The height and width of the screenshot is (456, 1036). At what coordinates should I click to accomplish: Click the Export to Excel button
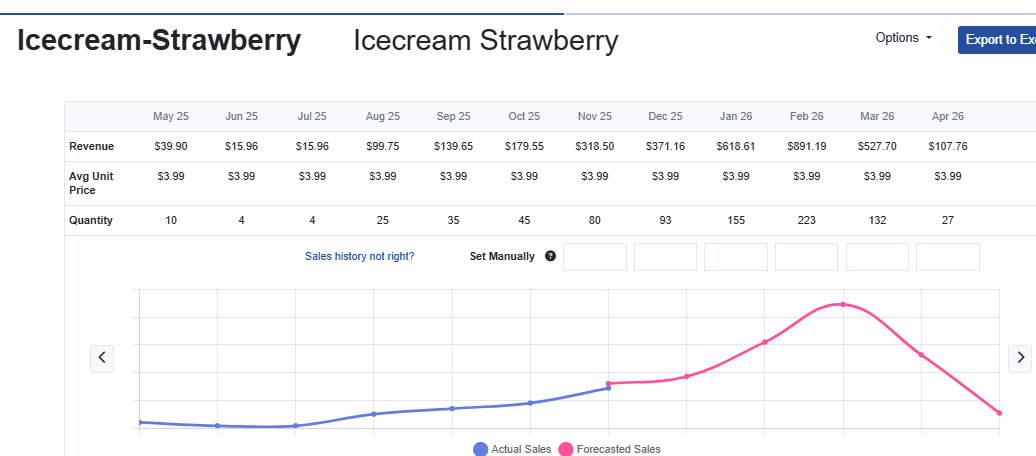[996, 40]
